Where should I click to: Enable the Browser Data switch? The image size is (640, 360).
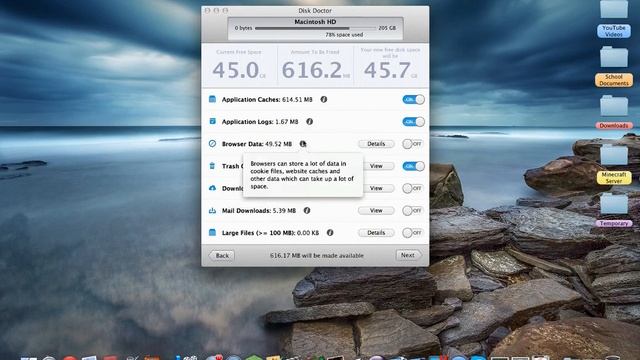pyautogui.click(x=413, y=144)
